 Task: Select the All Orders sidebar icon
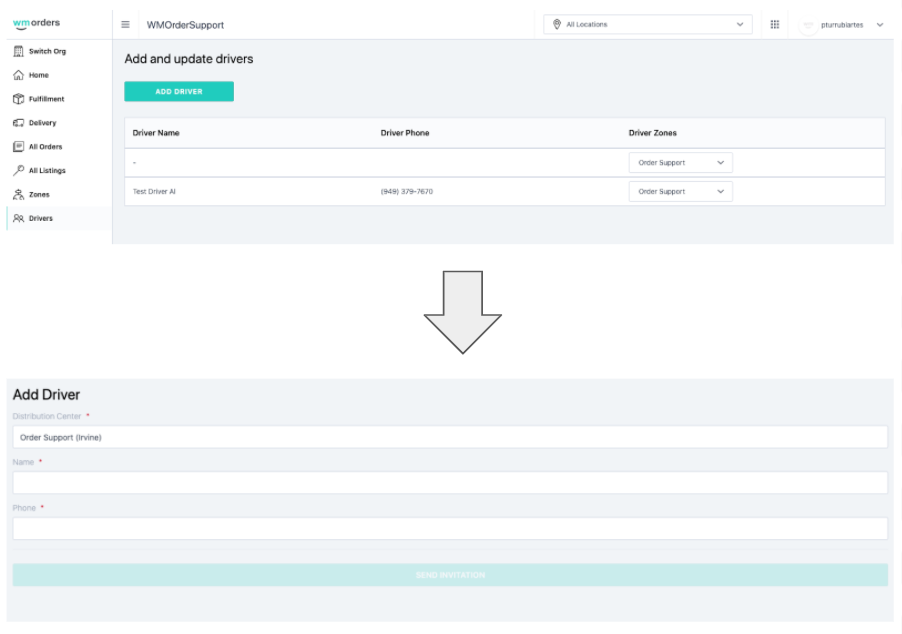pyautogui.click(x=17, y=146)
